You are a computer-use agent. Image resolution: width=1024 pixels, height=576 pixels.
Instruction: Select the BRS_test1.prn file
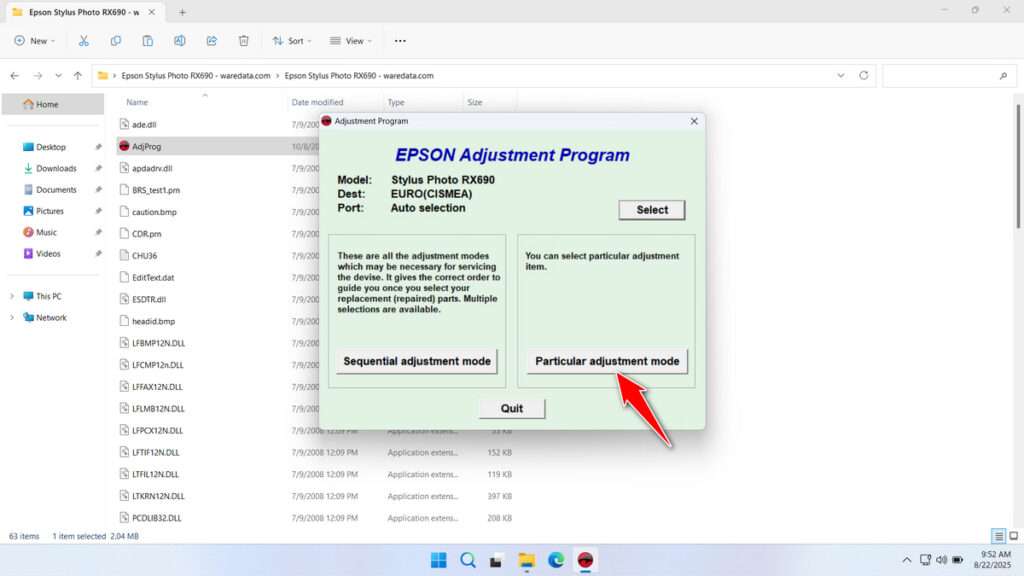pos(155,190)
